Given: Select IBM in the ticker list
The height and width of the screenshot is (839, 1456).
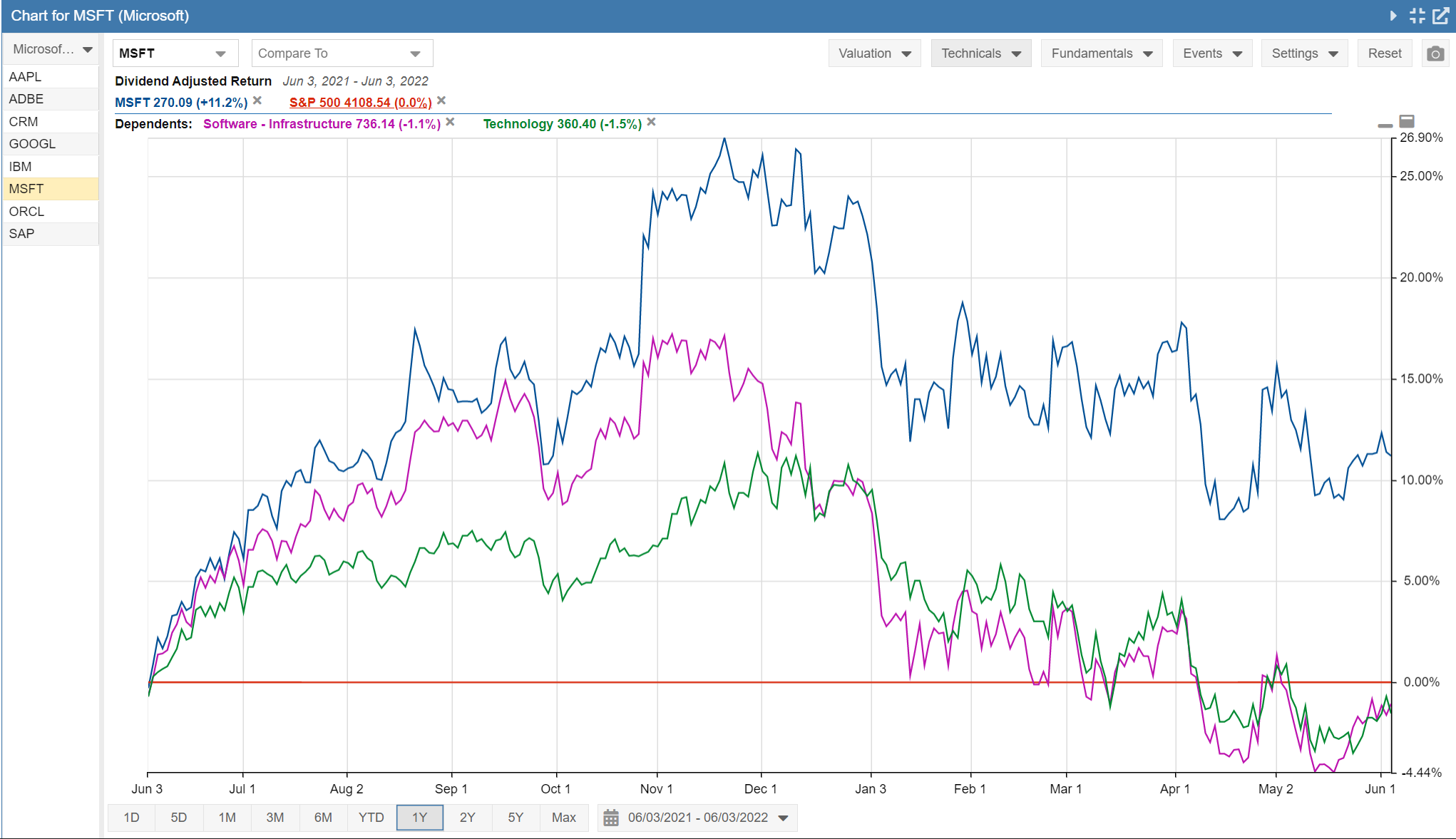Looking at the screenshot, I should click(x=51, y=167).
